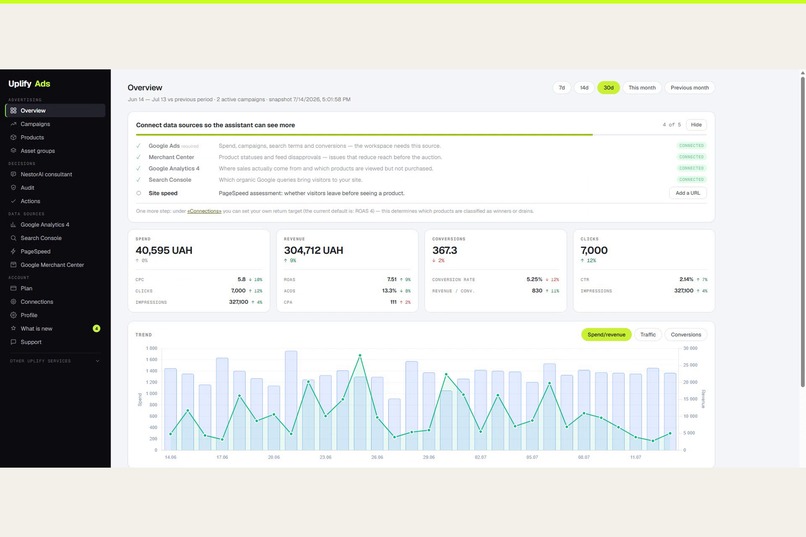This screenshot has width=806, height=537.
Task: Expand Other Uplify Services chevron
Action: coord(98,361)
